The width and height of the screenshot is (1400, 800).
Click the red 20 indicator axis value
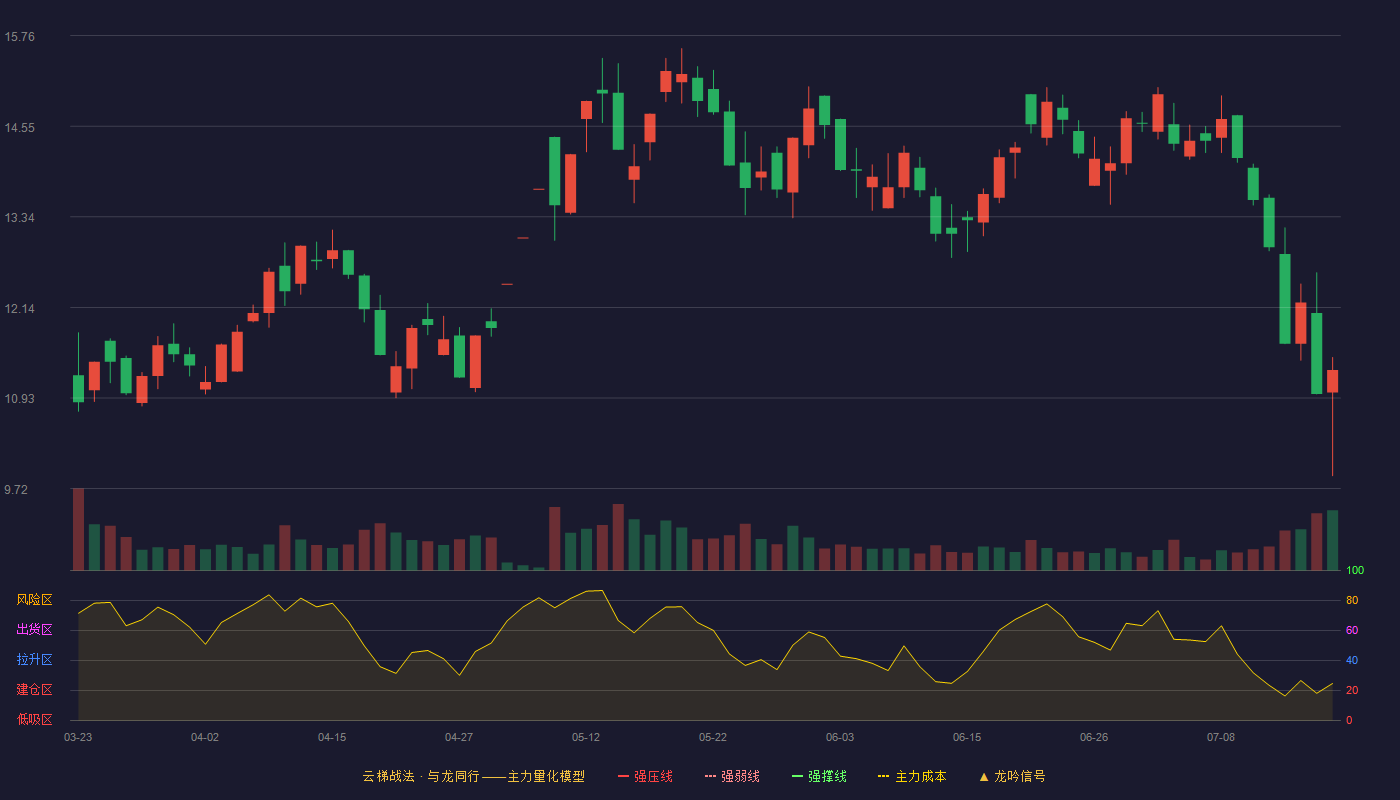coord(1352,690)
